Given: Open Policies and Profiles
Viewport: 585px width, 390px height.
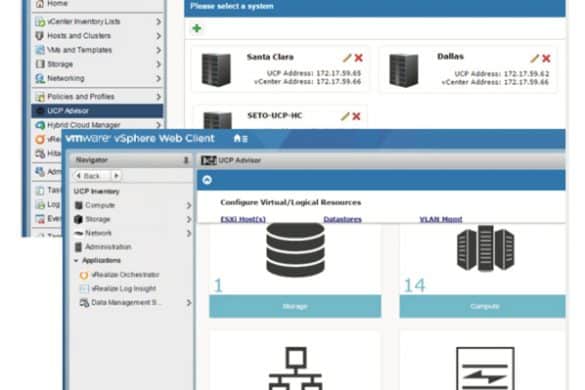Looking at the screenshot, I should [x=81, y=97].
